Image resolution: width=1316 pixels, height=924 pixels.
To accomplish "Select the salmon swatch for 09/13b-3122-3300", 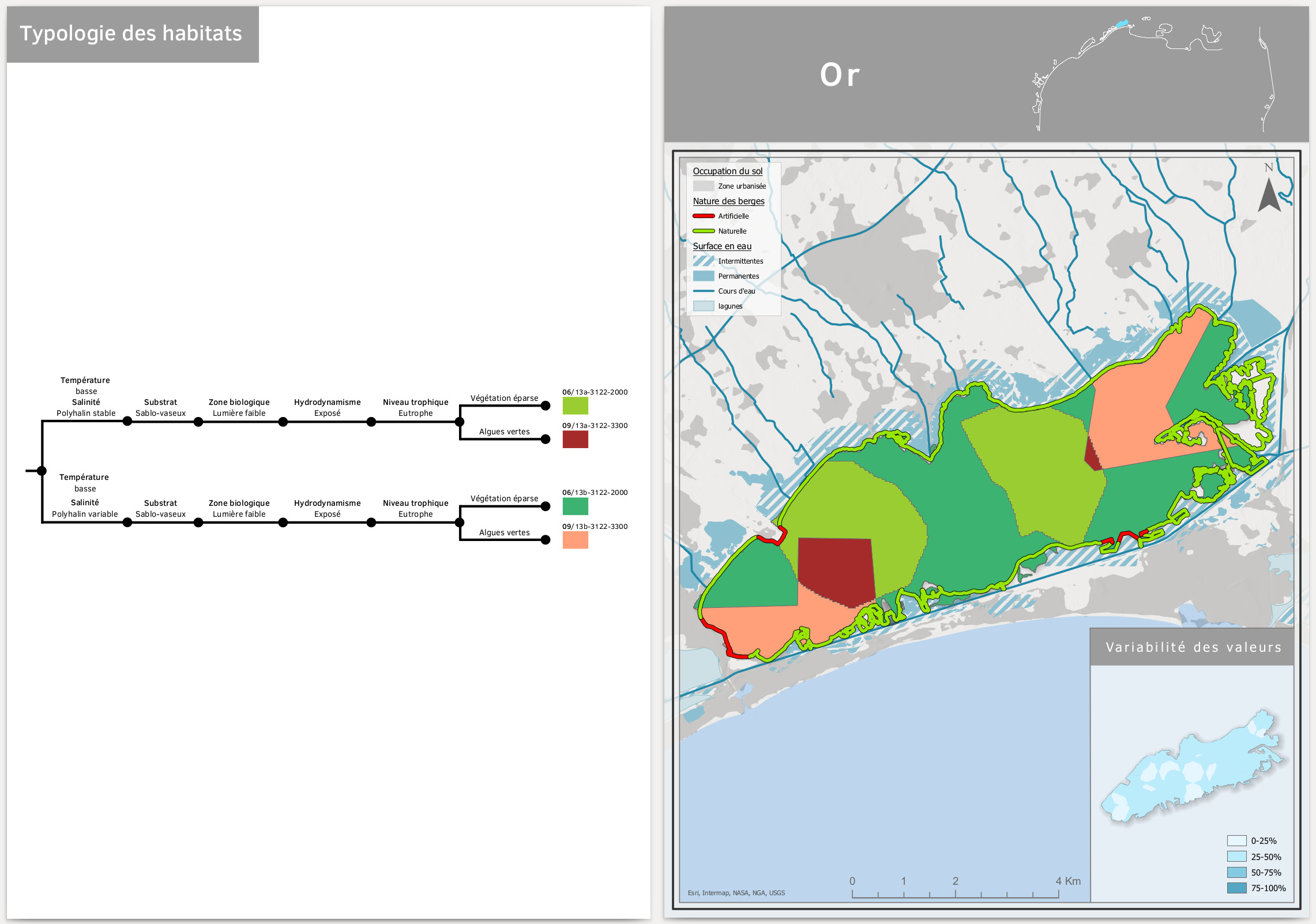I will pyautogui.click(x=575, y=540).
